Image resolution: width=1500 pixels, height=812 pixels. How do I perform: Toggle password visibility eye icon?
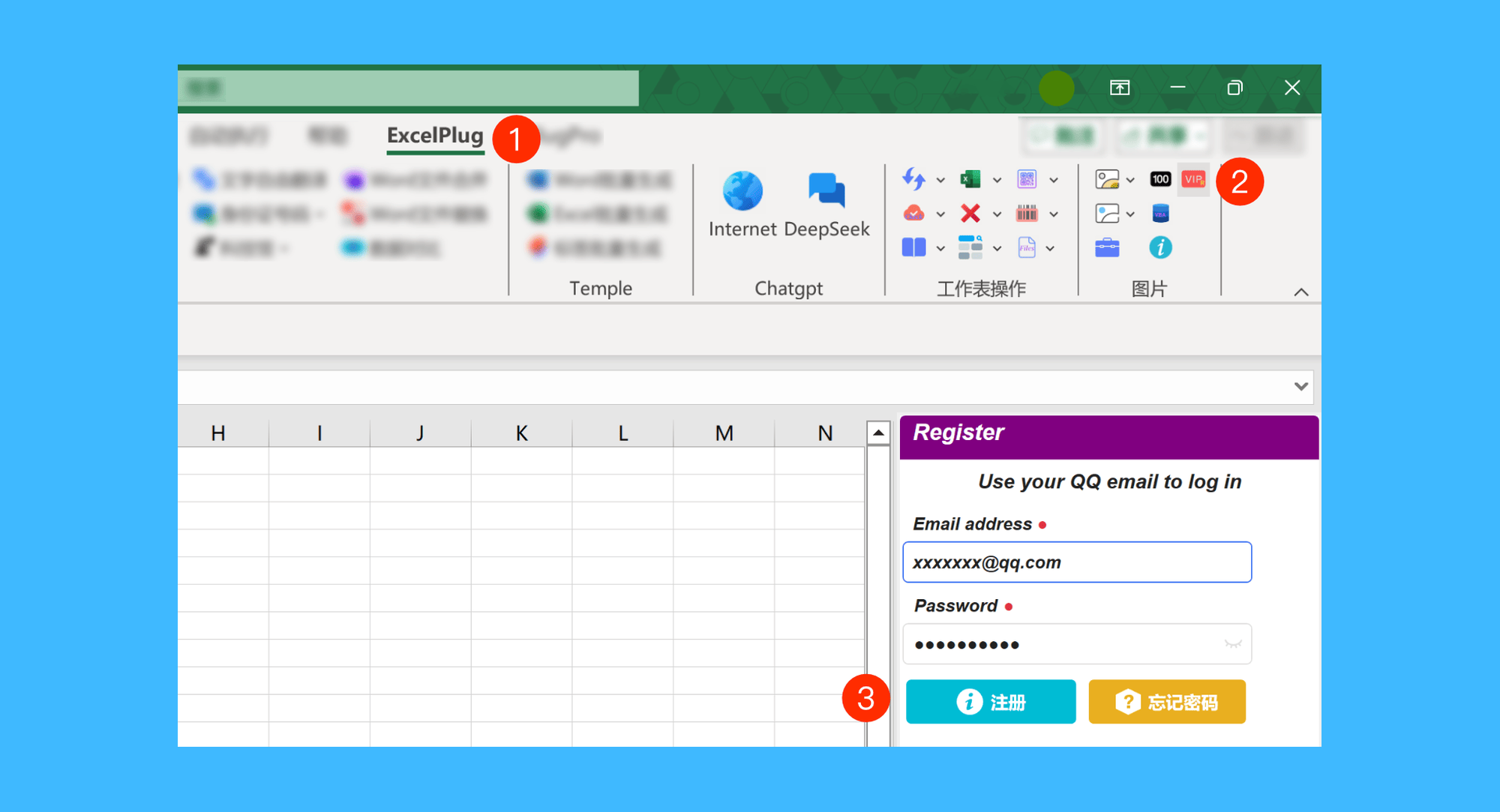point(1232,644)
